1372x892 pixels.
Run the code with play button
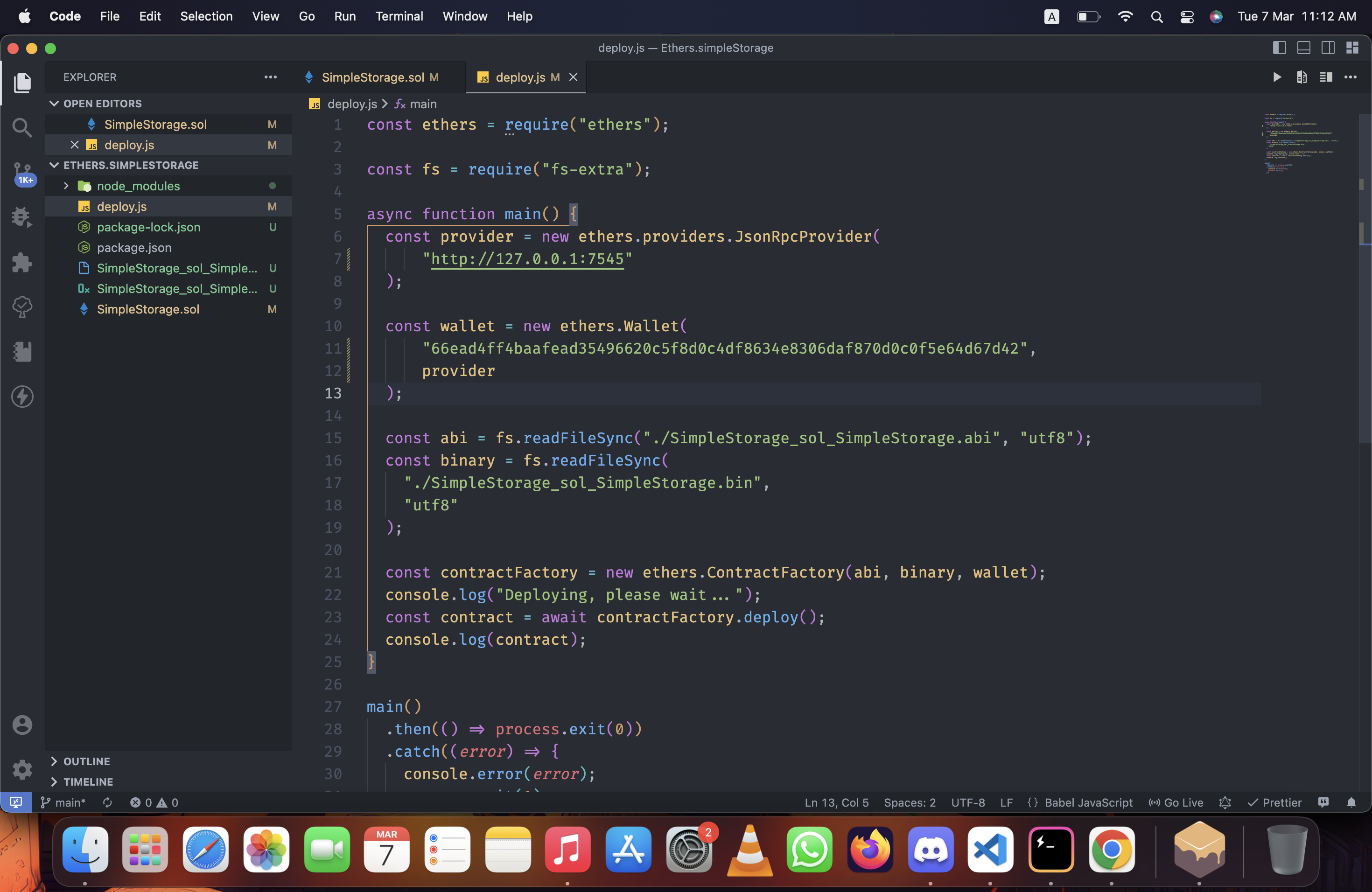pos(1277,77)
